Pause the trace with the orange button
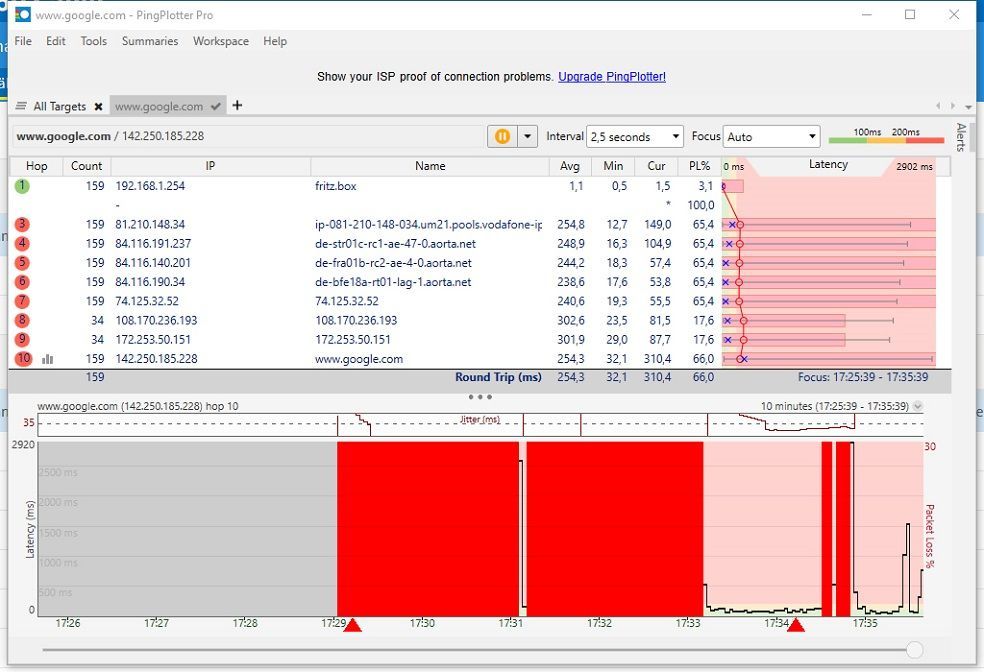 (503, 136)
